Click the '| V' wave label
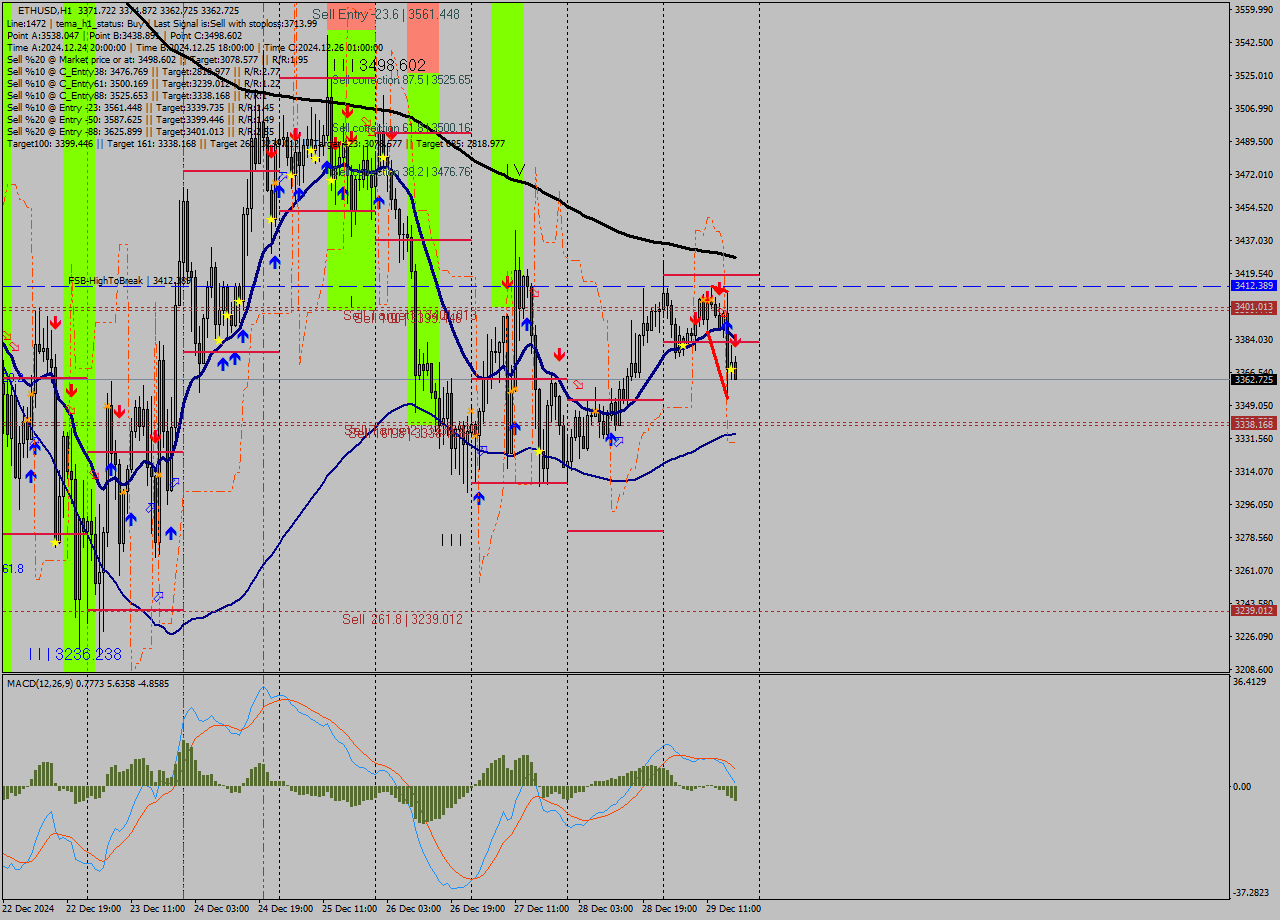Screen dimensions: 1280x920 pyautogui.click(x=514, y=170)
